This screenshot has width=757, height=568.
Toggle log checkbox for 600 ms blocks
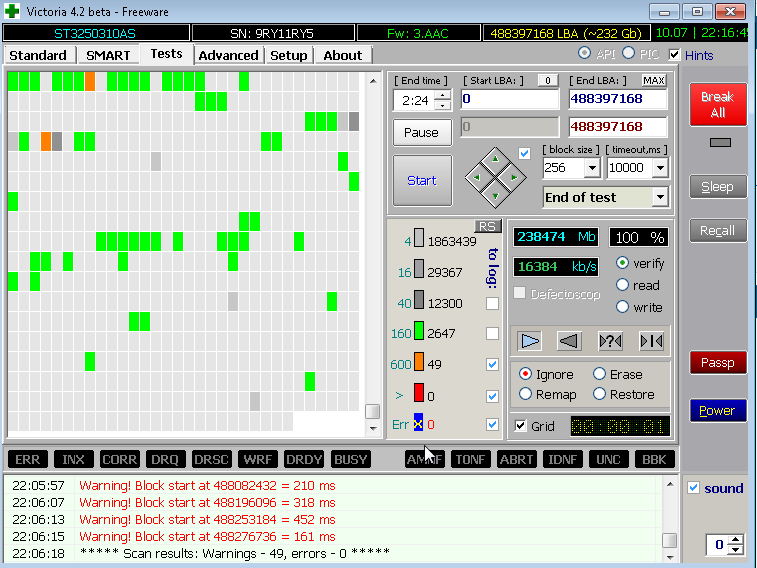[492, 364]
